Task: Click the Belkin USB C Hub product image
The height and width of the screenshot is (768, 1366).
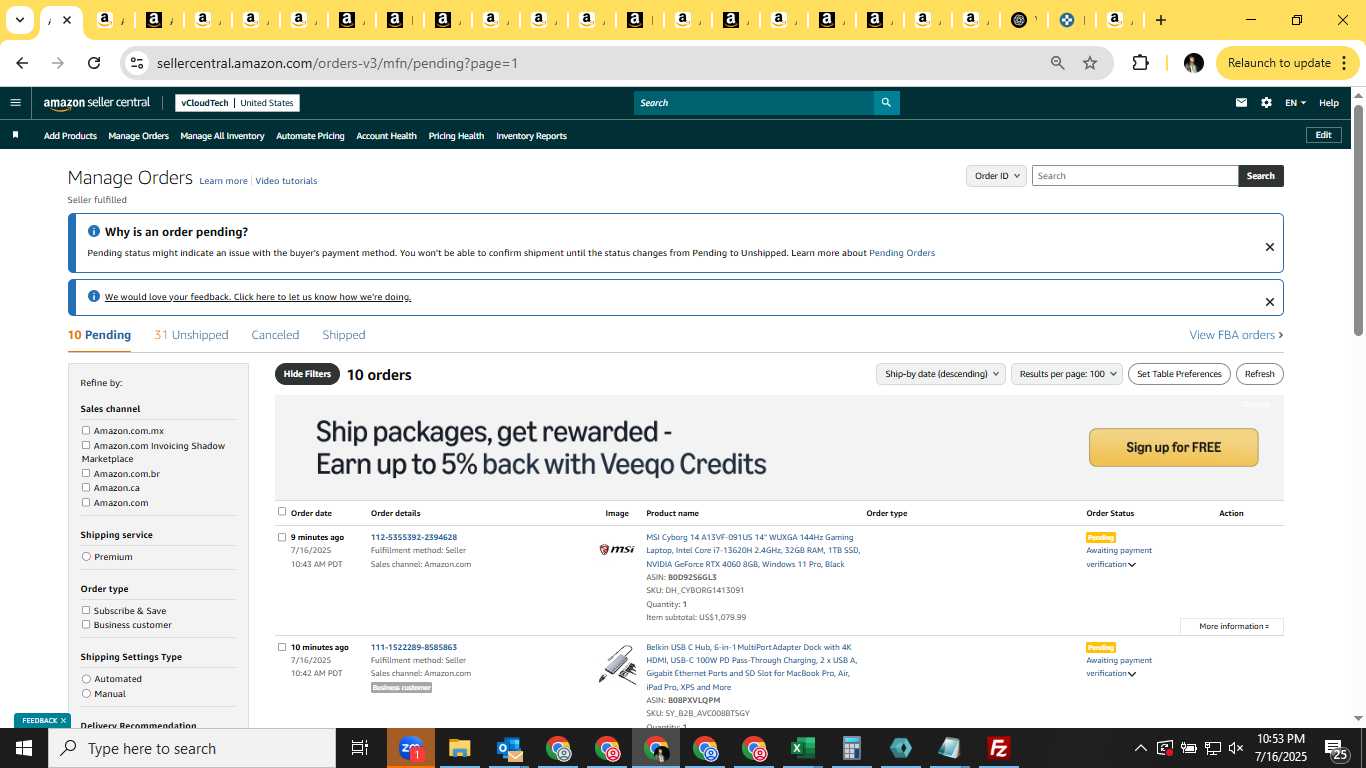Action: (x=617, y=665)
